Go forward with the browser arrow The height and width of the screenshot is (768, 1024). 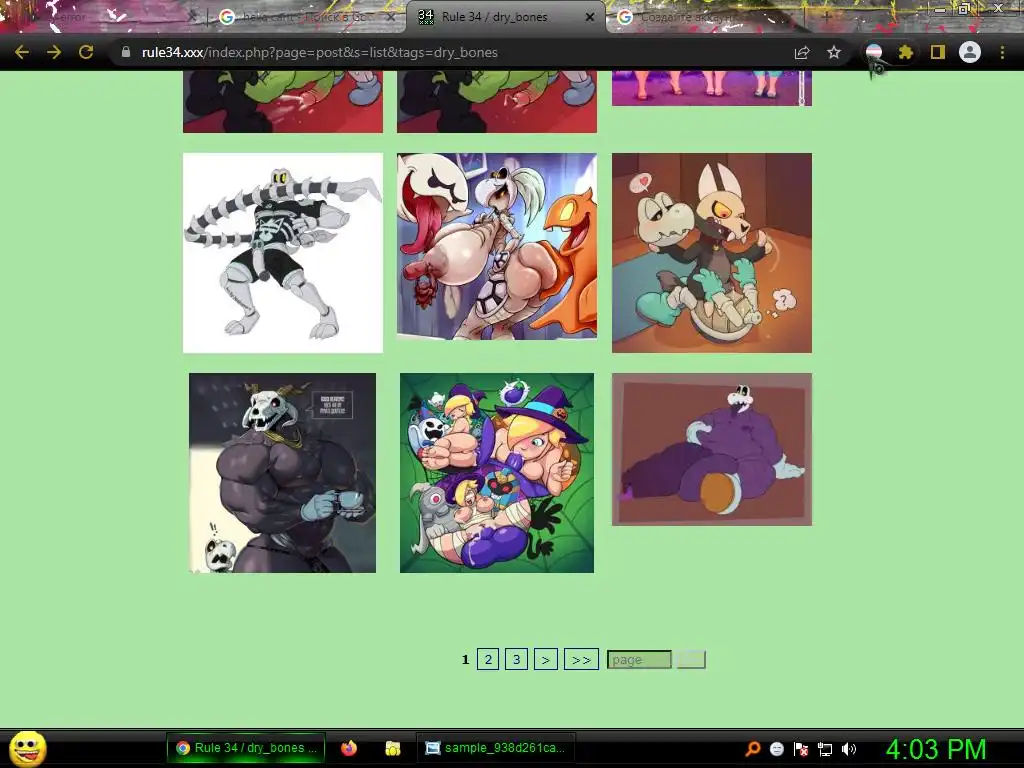54,52
